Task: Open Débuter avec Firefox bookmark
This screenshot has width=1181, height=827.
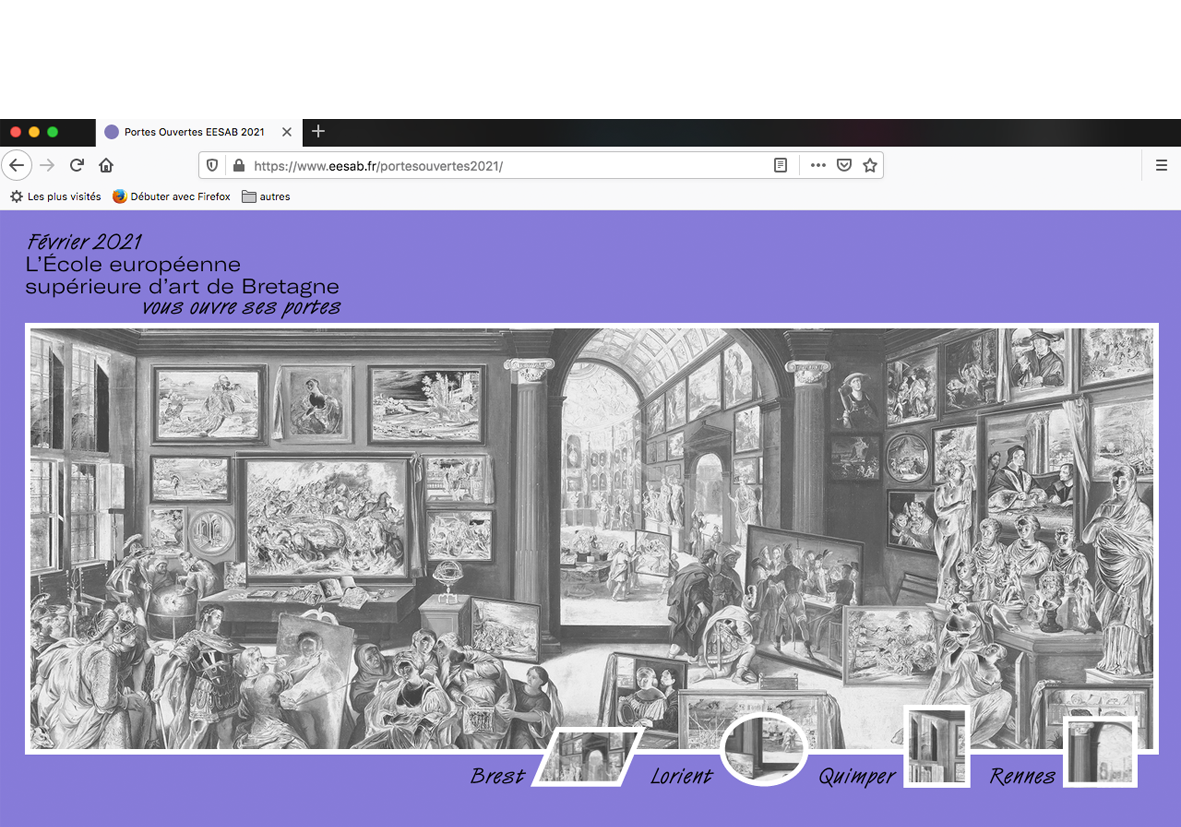Action: click(172, 197)
